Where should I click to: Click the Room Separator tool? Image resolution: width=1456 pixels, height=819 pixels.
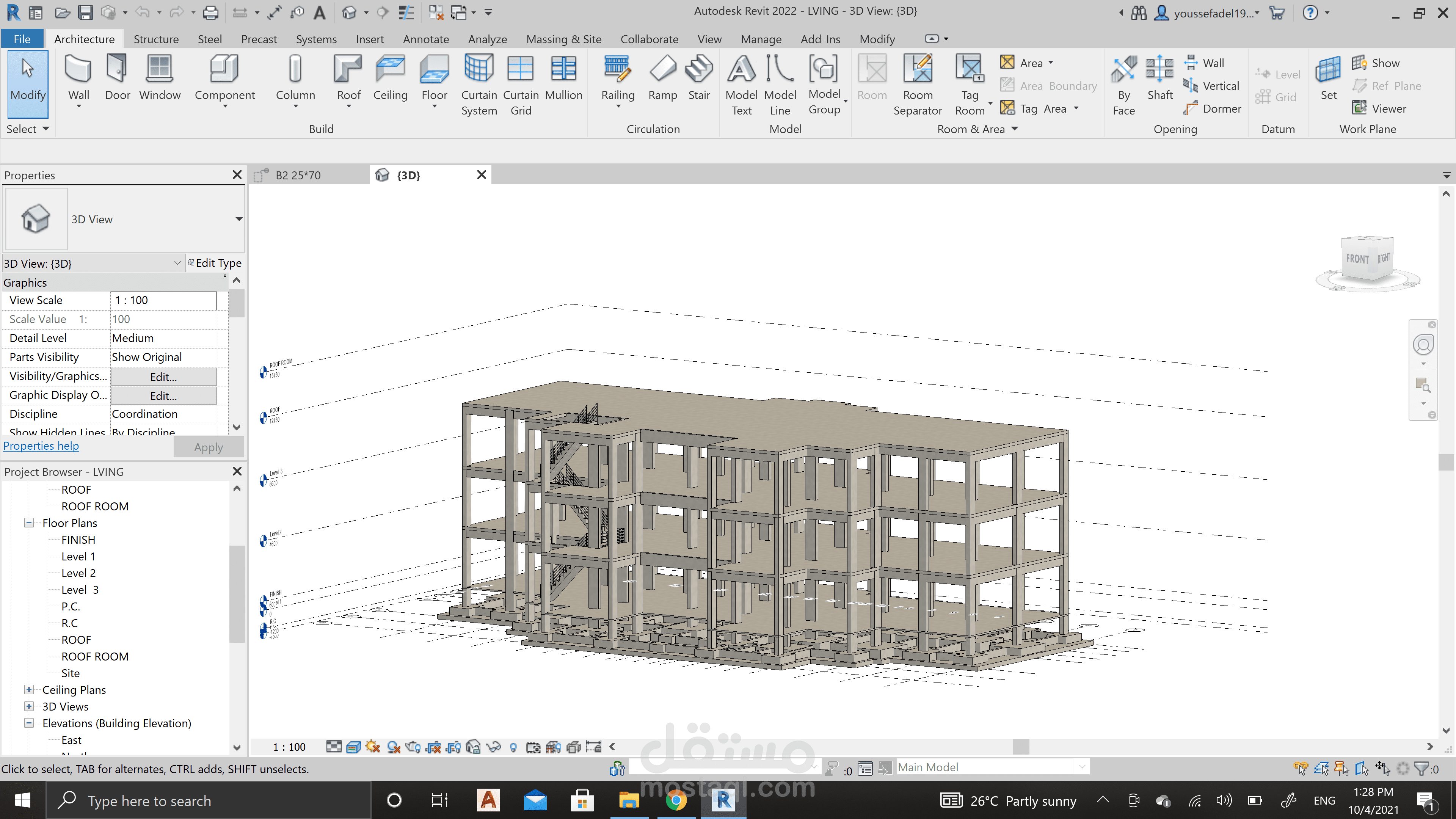(x=917, y=85)
